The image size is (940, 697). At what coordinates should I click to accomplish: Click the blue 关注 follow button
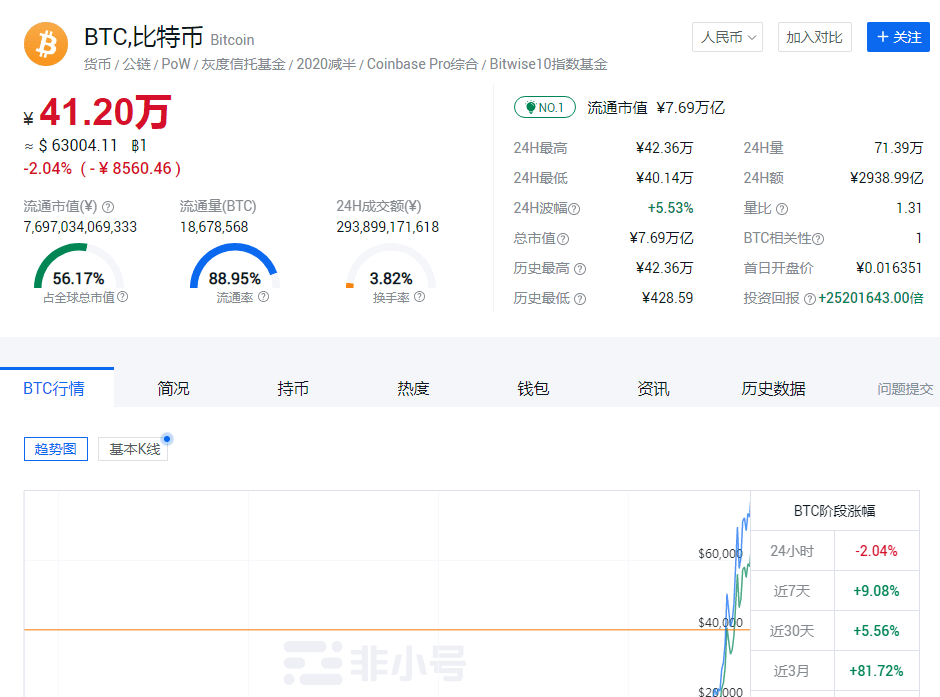click(x=898, y=37)
